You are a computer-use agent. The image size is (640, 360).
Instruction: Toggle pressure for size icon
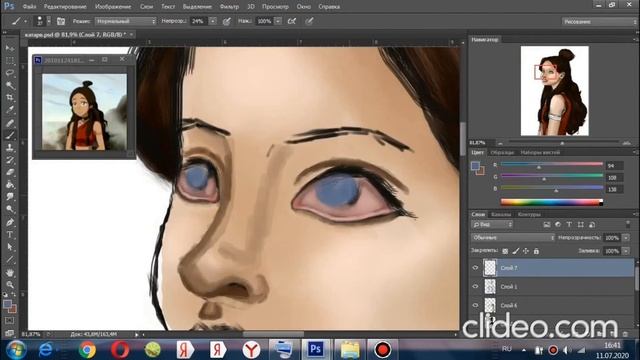click(309, 21)
